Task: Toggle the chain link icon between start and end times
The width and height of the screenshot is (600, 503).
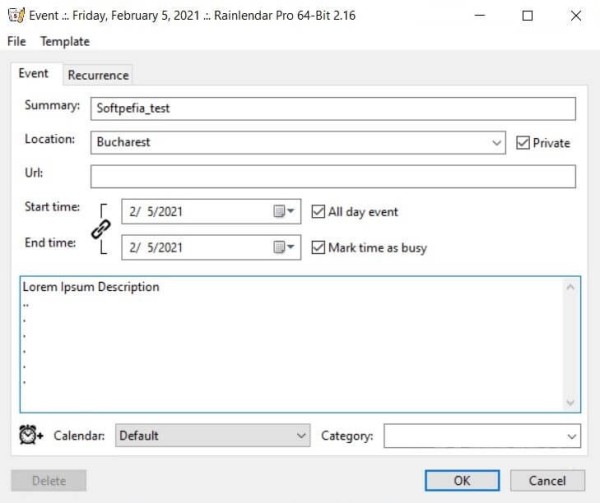Action: pos(101,229)
